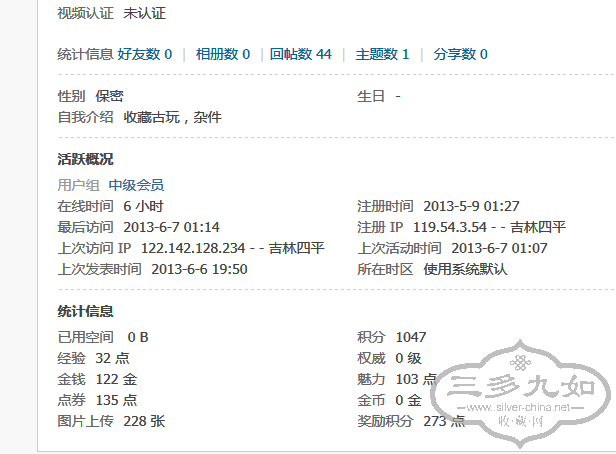This screenshot has width=616, height=454.
Task: Open the 好友数 0 friends link
Action: coord(145,54)
